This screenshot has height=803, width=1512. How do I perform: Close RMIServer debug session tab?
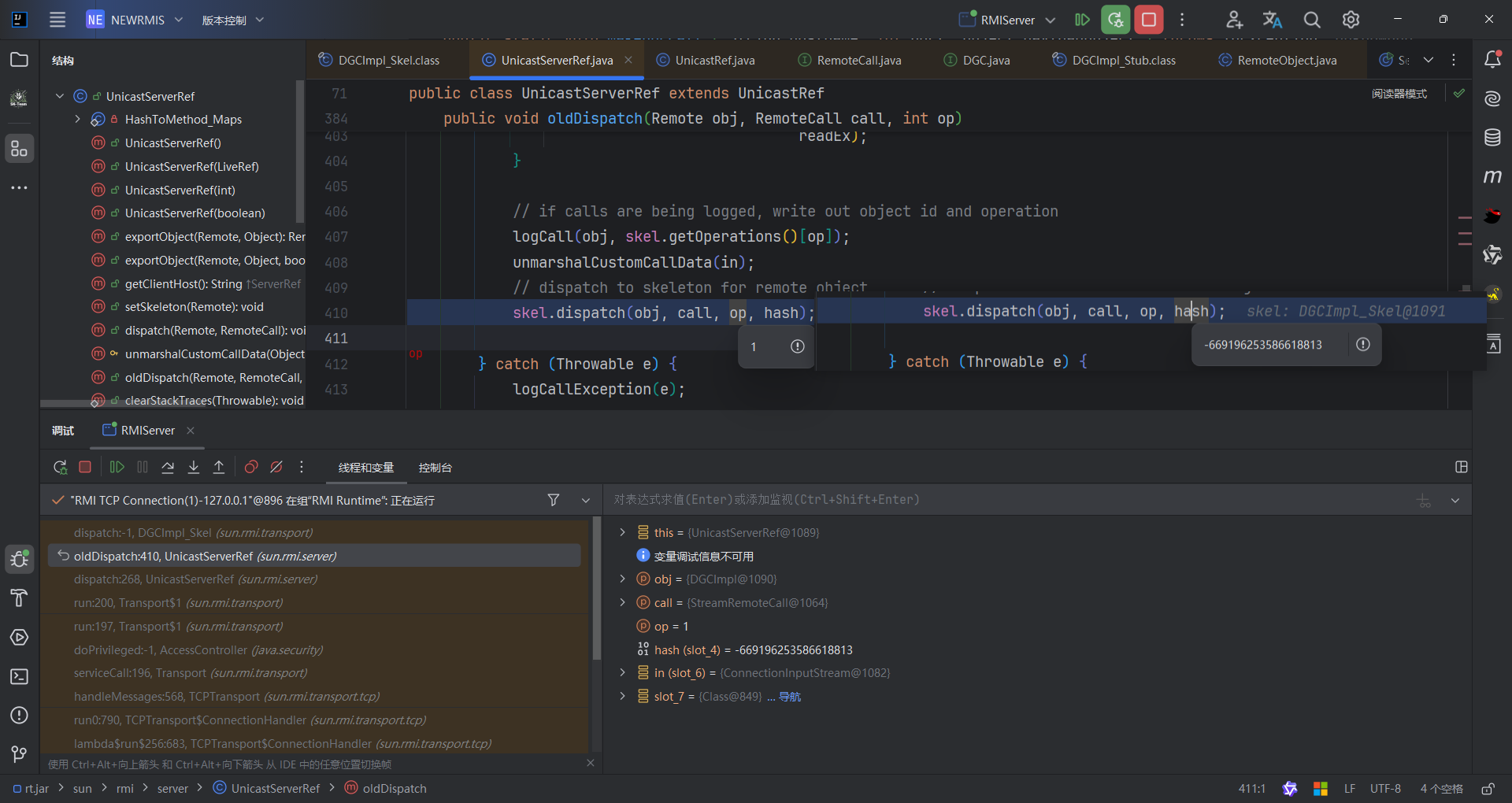[x=191, y=431]
